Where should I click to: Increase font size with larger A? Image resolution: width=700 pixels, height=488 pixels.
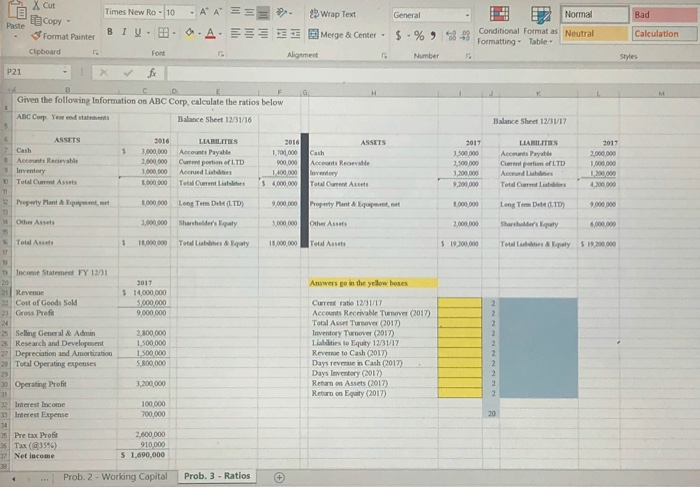point(204,12)
